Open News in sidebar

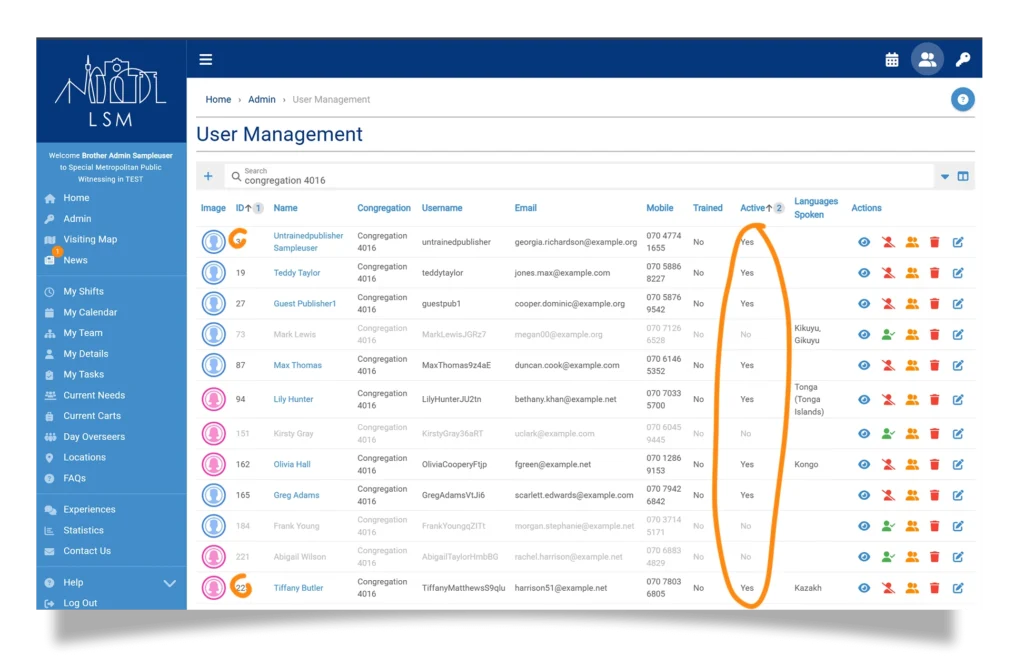(x=75, y=261)
